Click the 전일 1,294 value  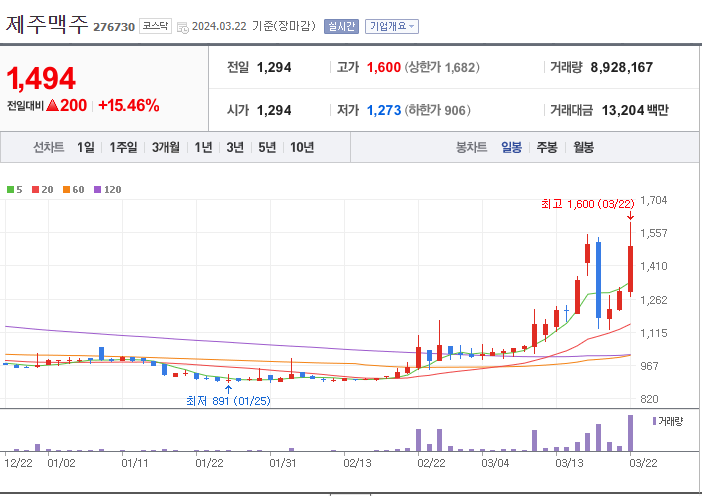(274, 67)
